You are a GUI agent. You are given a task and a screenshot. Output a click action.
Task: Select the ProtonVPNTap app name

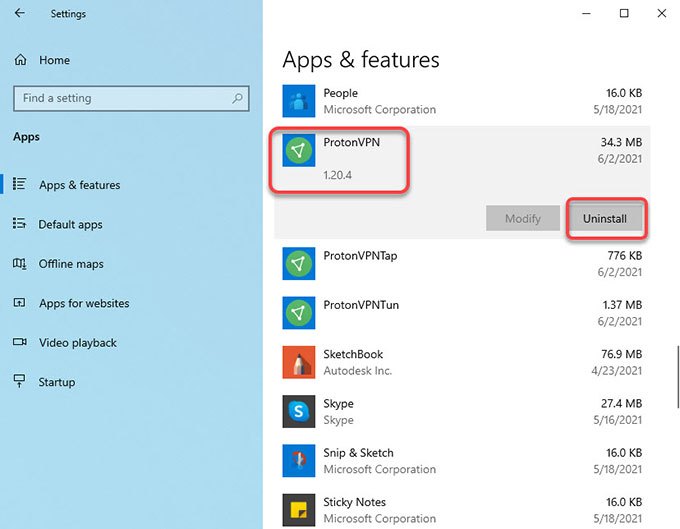(x=360, y=256)
